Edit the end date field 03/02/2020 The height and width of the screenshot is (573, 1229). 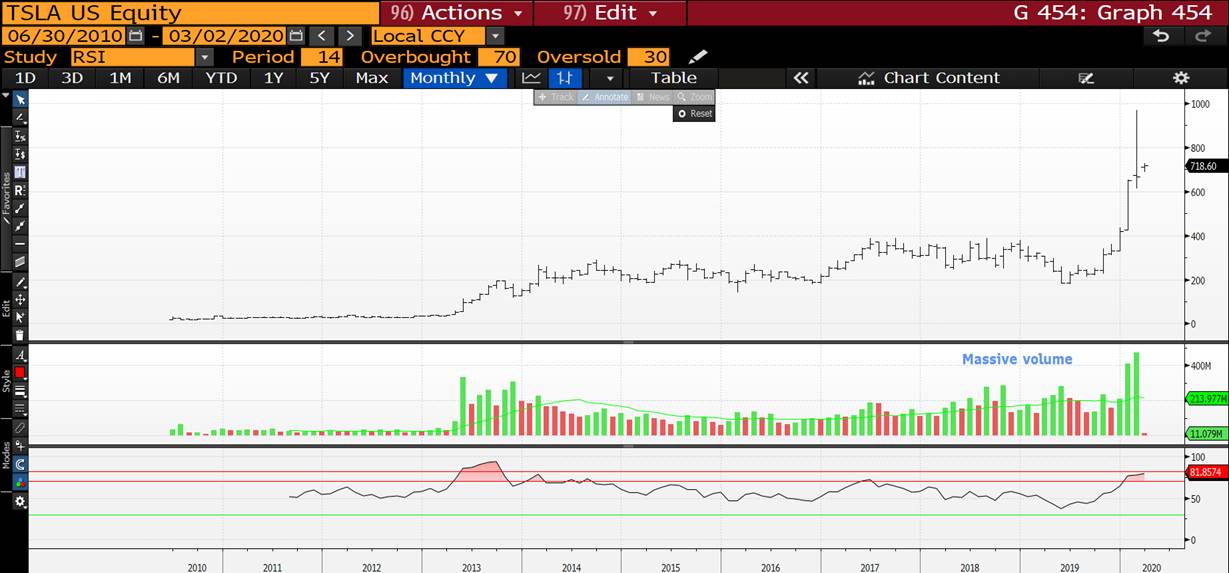(x=225, y=36)
